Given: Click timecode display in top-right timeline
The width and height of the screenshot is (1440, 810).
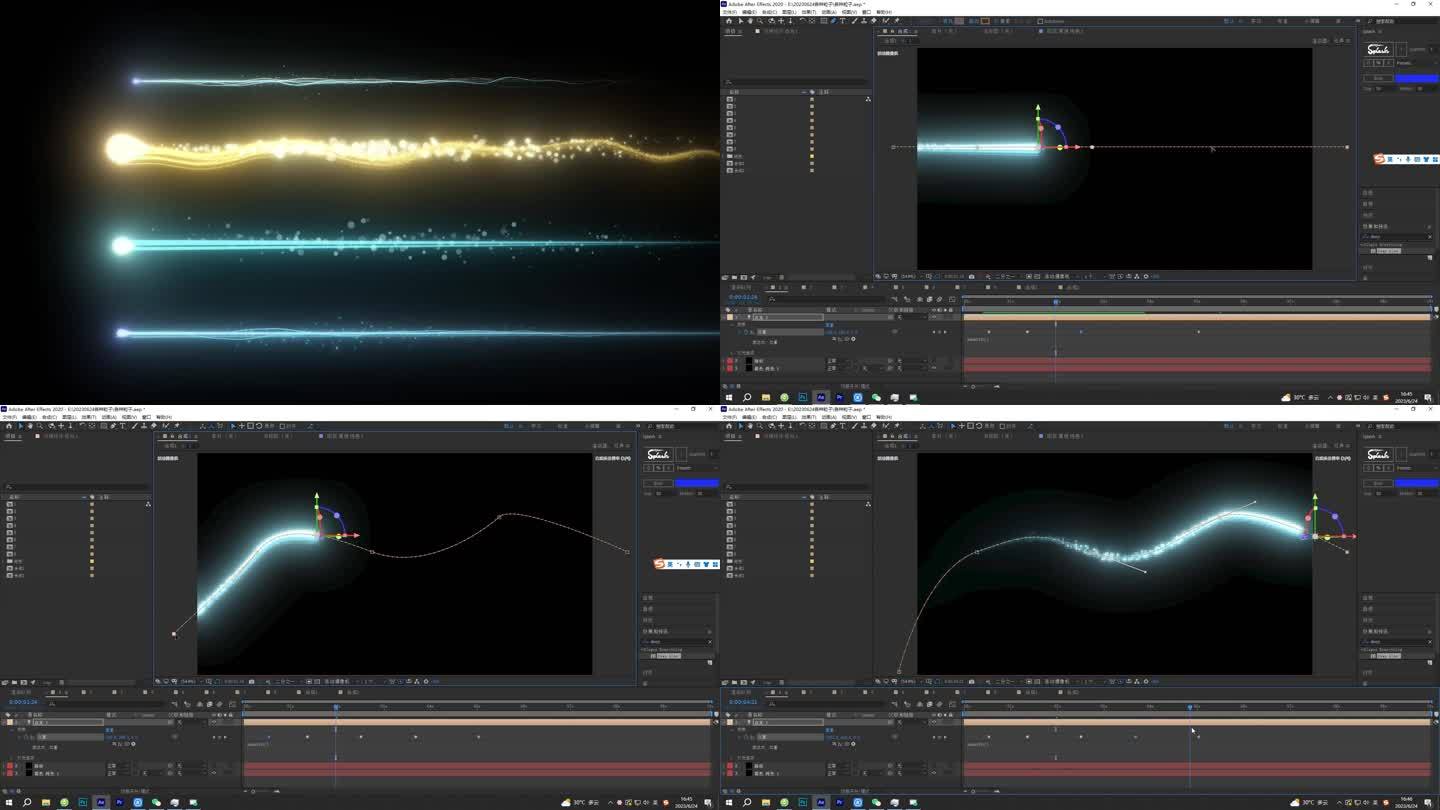Looking at the screenshot, I should [x=743, y=297].
